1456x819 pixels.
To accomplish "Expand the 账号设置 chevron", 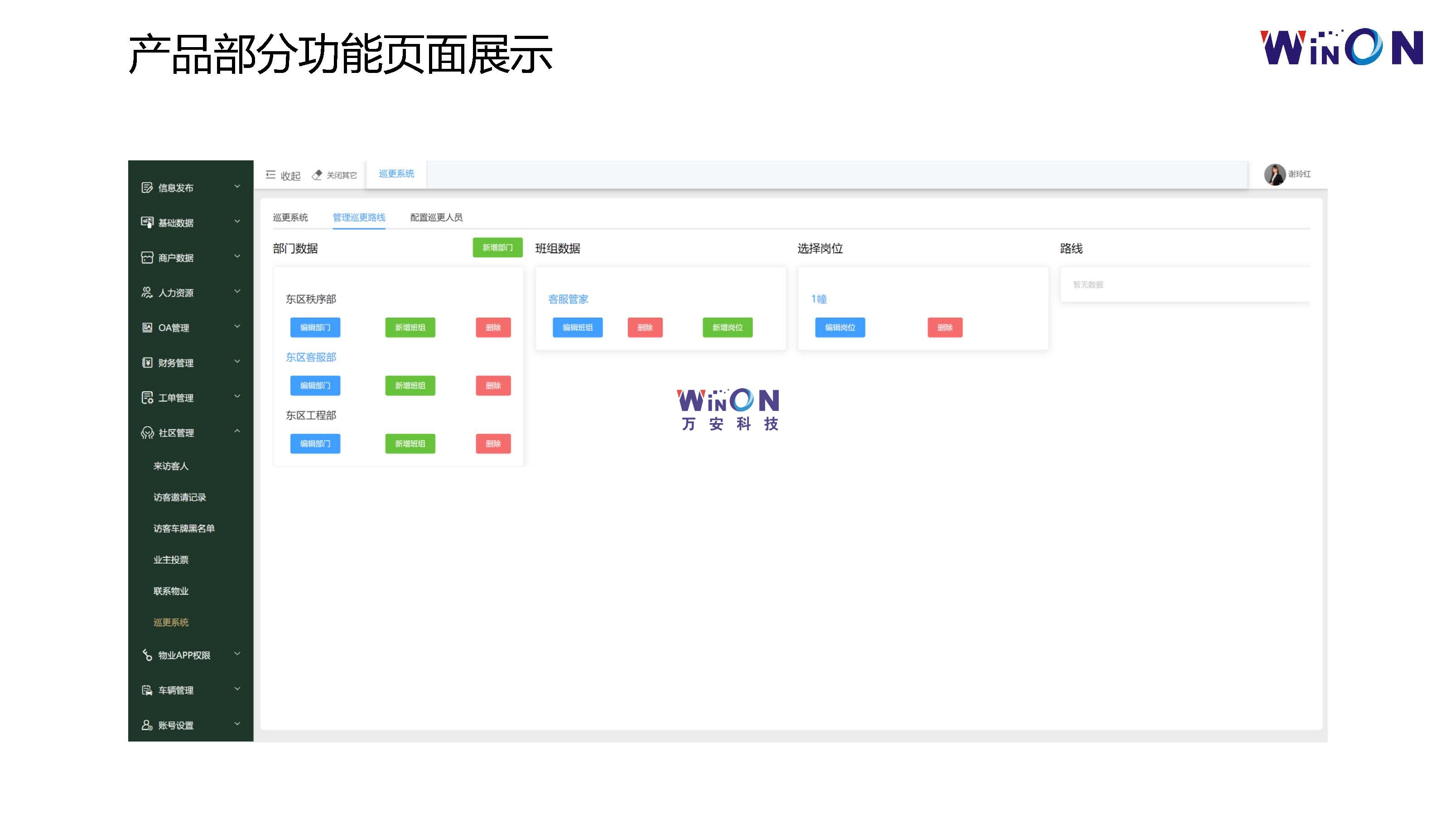I will coord(237,724).
